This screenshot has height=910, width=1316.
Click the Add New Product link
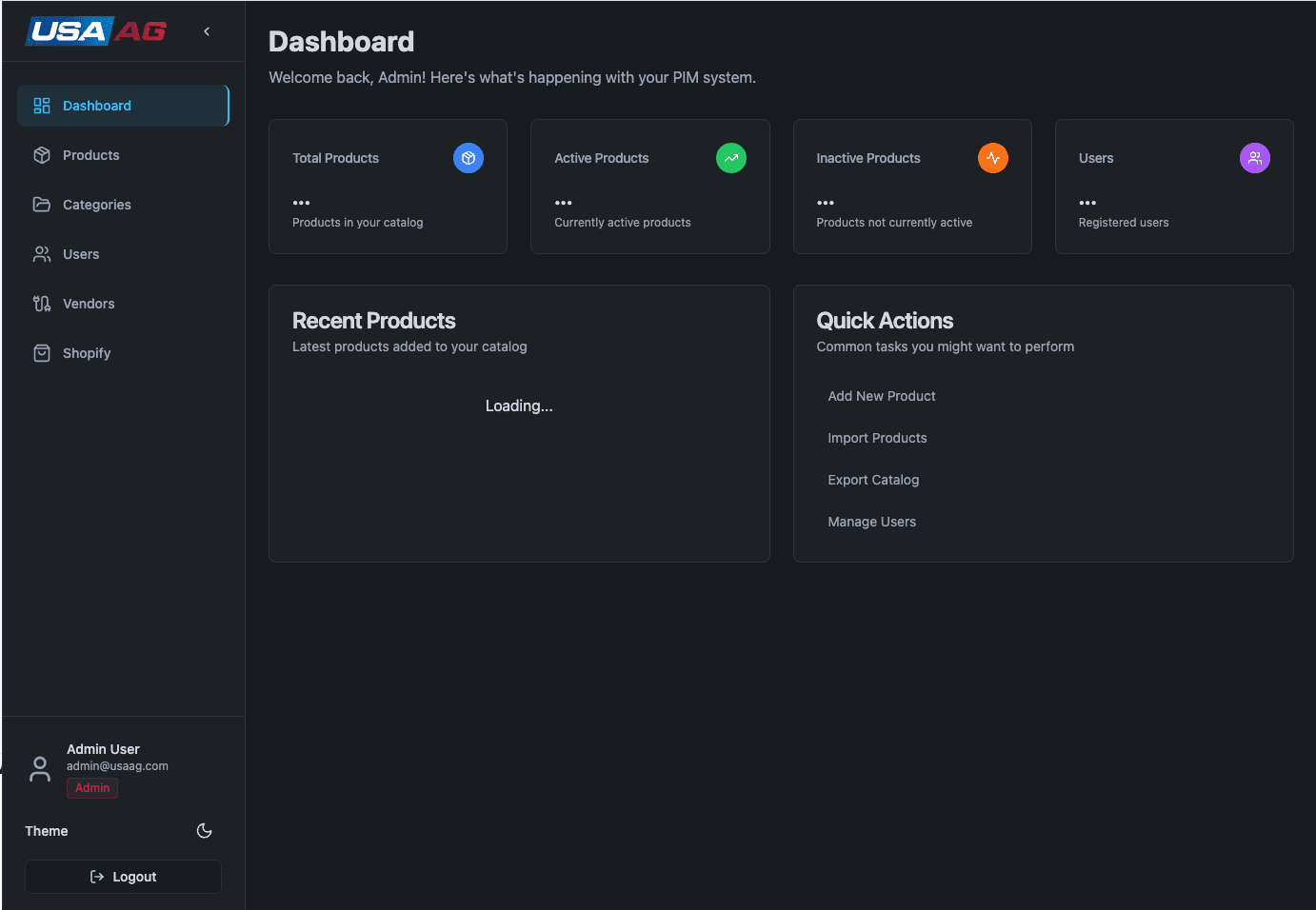click(881, 396)
